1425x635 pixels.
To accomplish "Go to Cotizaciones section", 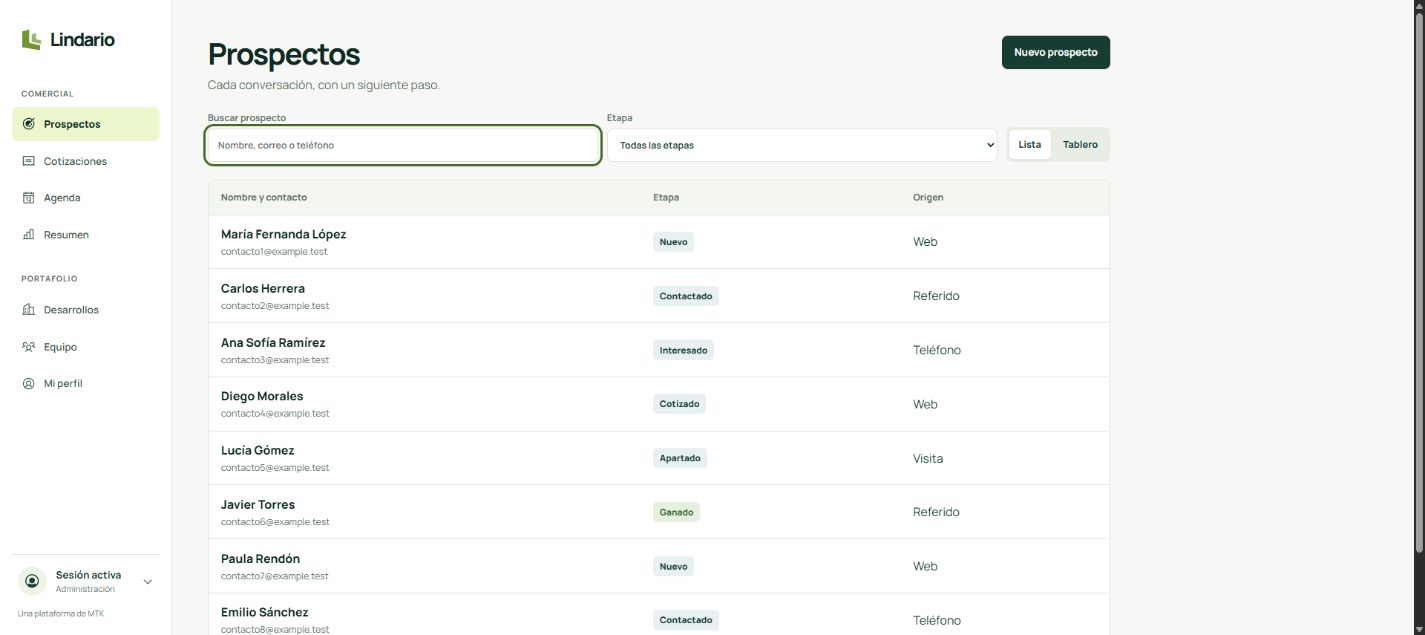I will (85, 161).
